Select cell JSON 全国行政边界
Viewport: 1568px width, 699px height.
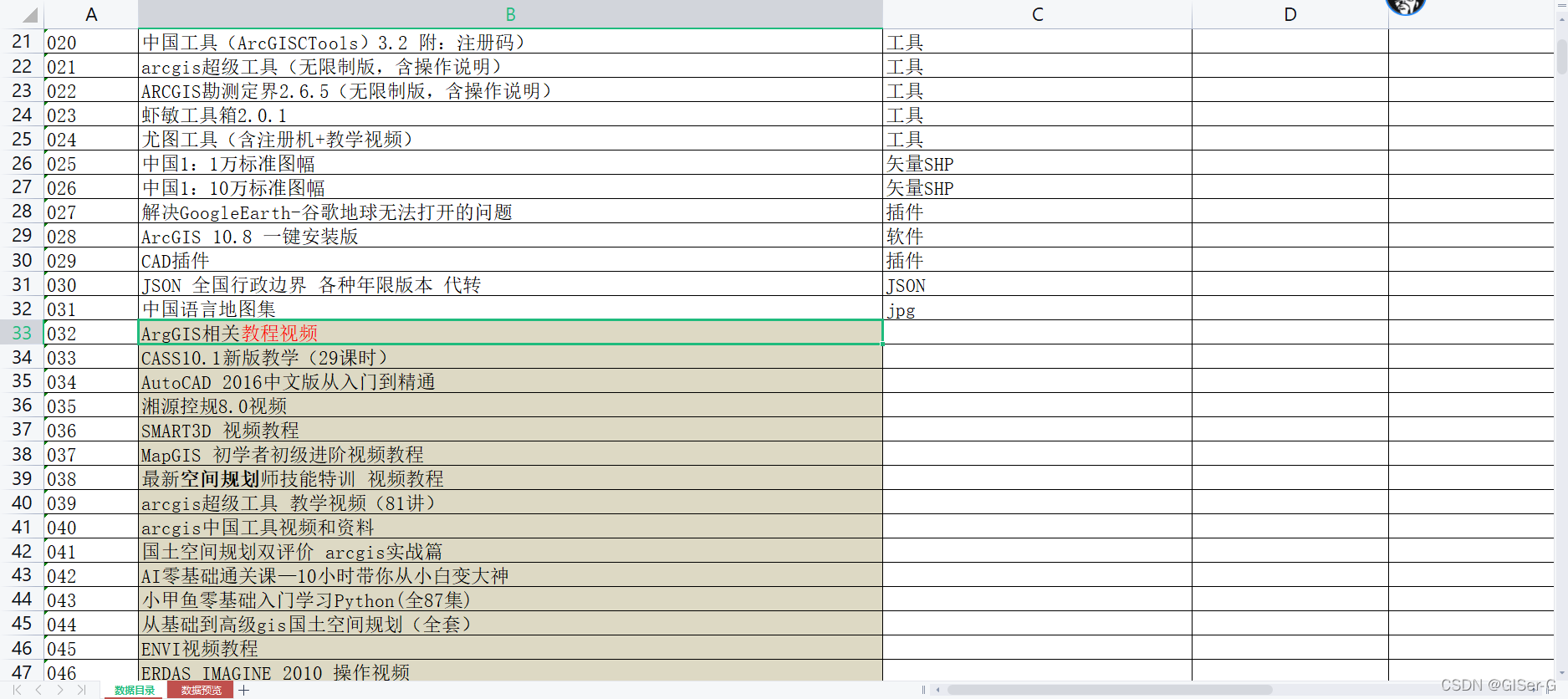click(510, 284)
